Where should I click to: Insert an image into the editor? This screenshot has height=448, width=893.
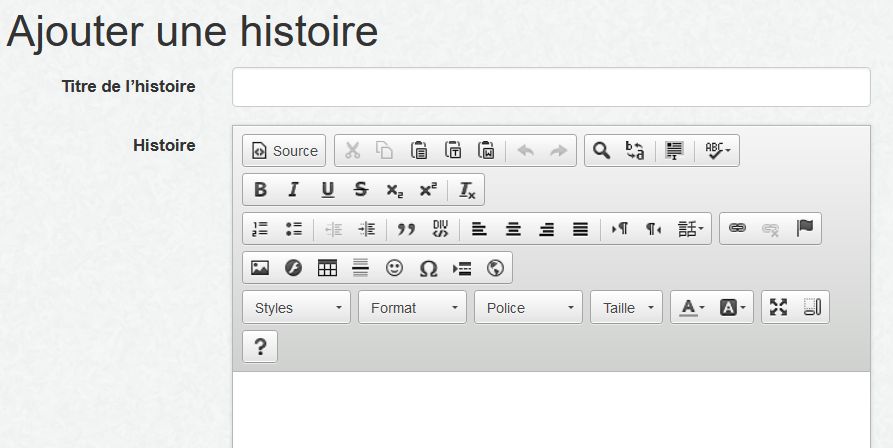pos(260,268)
